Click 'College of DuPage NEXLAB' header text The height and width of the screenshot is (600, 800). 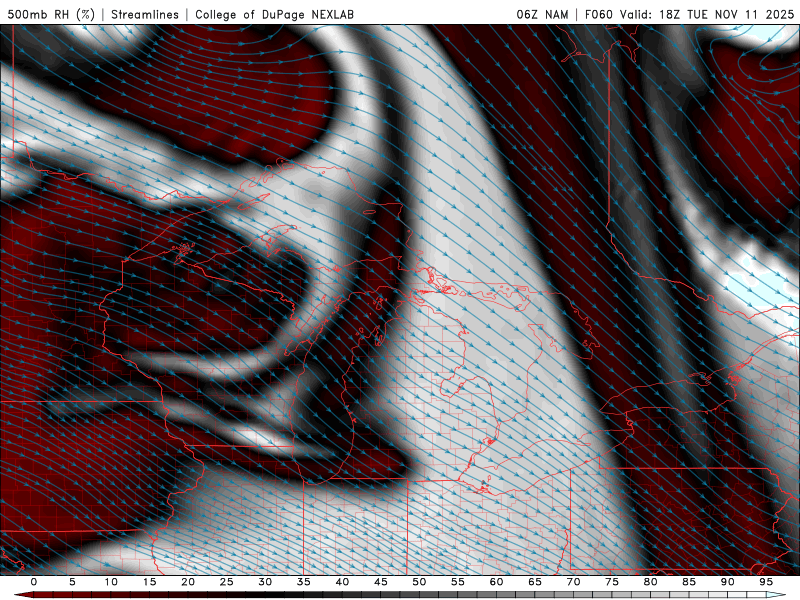[x=274, y=14]
